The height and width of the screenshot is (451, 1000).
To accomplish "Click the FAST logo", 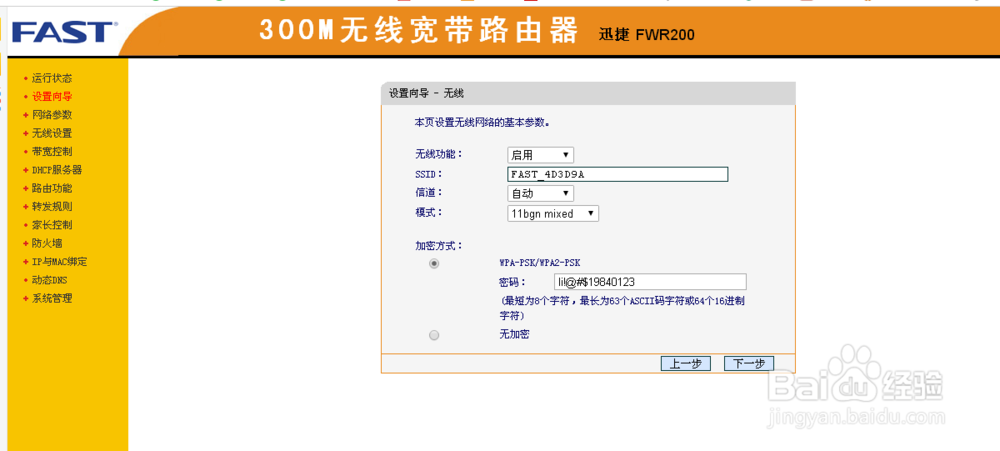I will 64,32.
